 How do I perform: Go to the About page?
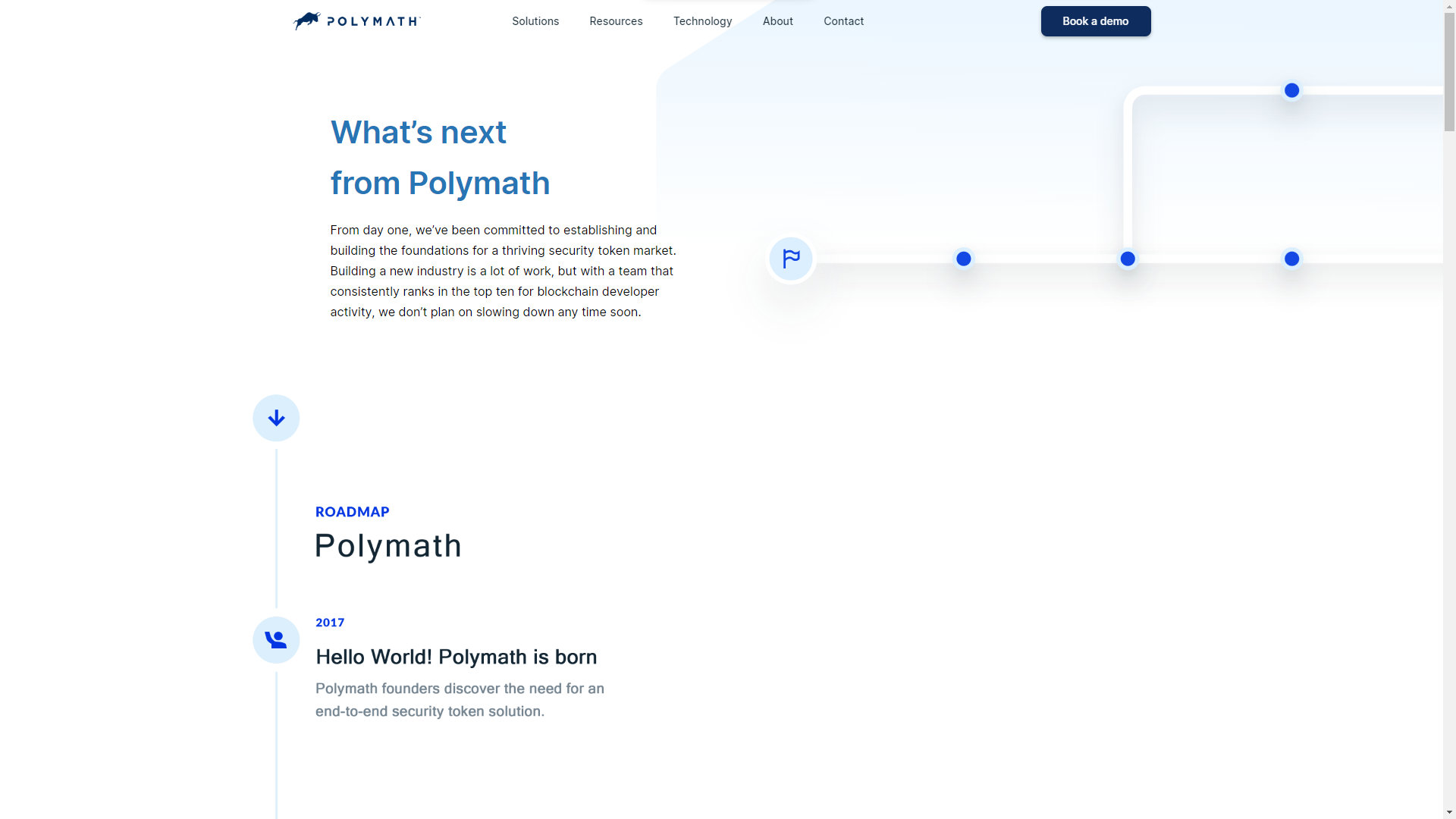(x=777, y=21)
